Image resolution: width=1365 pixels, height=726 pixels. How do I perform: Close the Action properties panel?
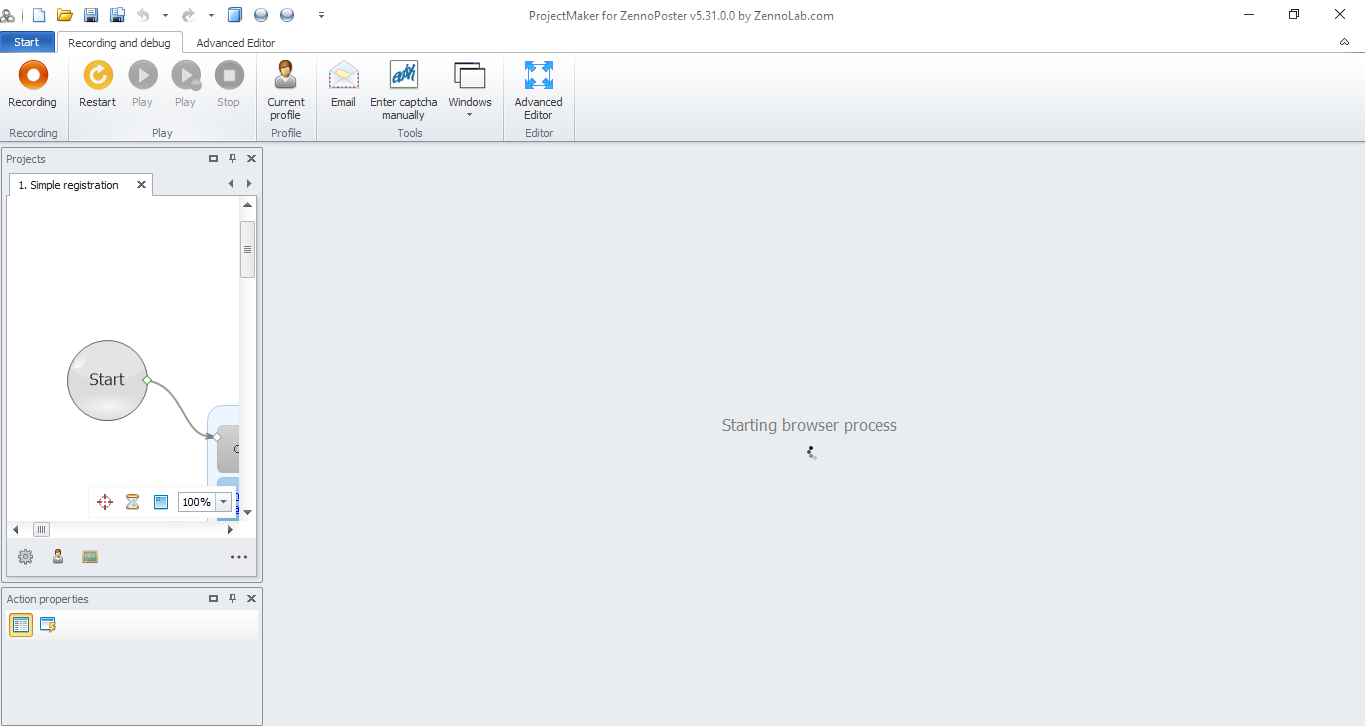tap(251, 598)
